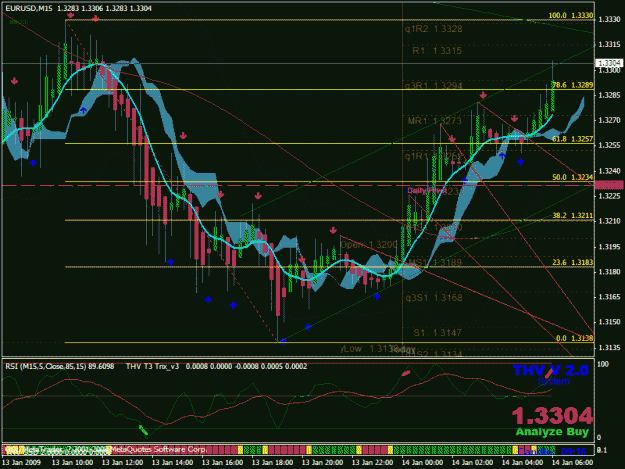
Task: Click the 'S1 1.3147' support label
Action: pyautogui.click(x=437, y=333)
